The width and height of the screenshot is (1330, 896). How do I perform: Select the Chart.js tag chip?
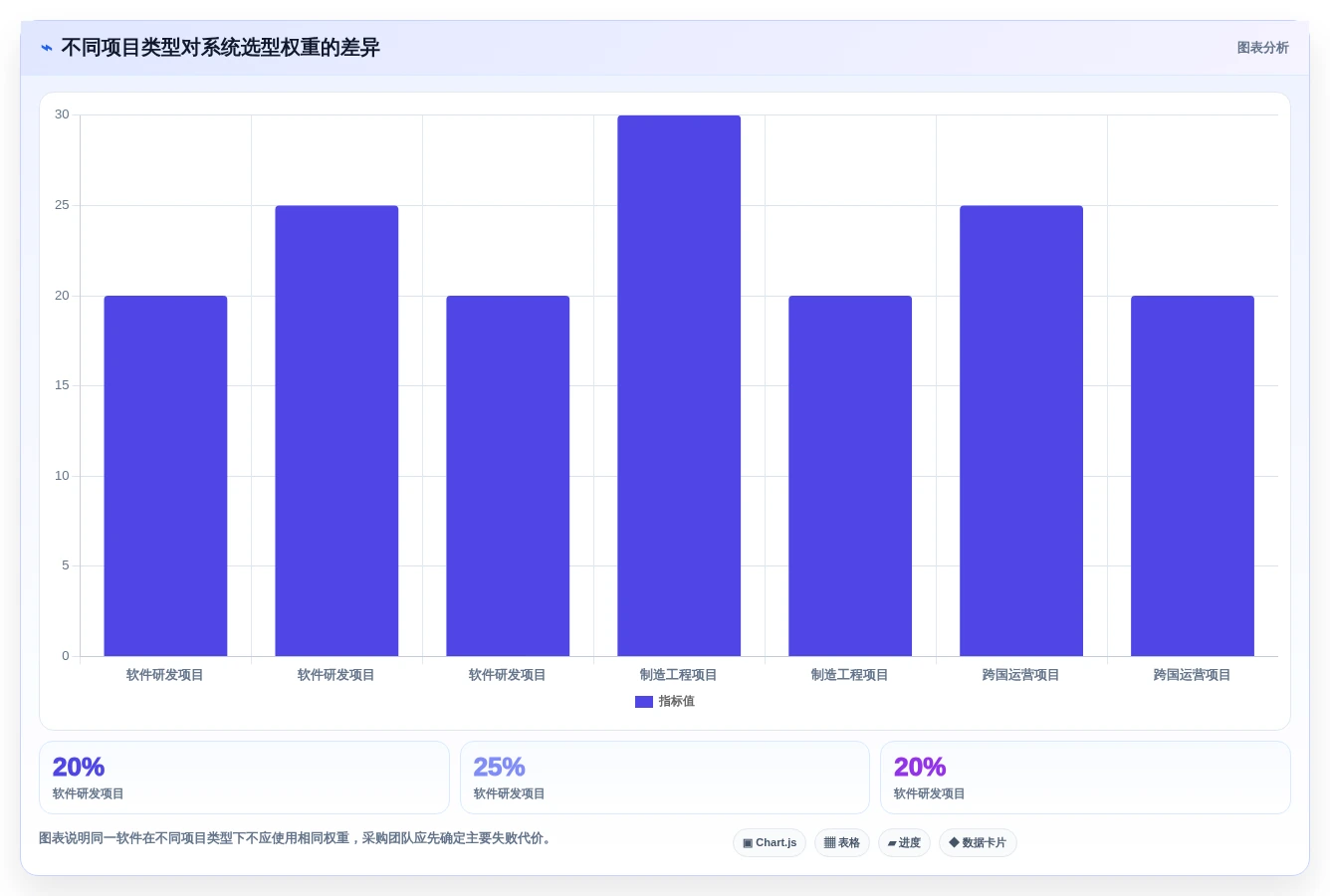coord(770,843)
